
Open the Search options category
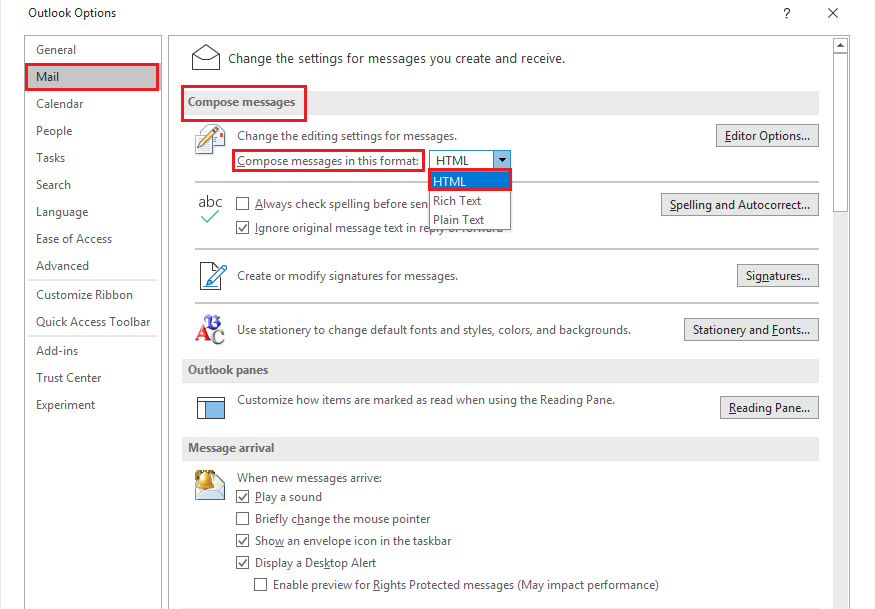pyautogui.click(x=93, y=185)
